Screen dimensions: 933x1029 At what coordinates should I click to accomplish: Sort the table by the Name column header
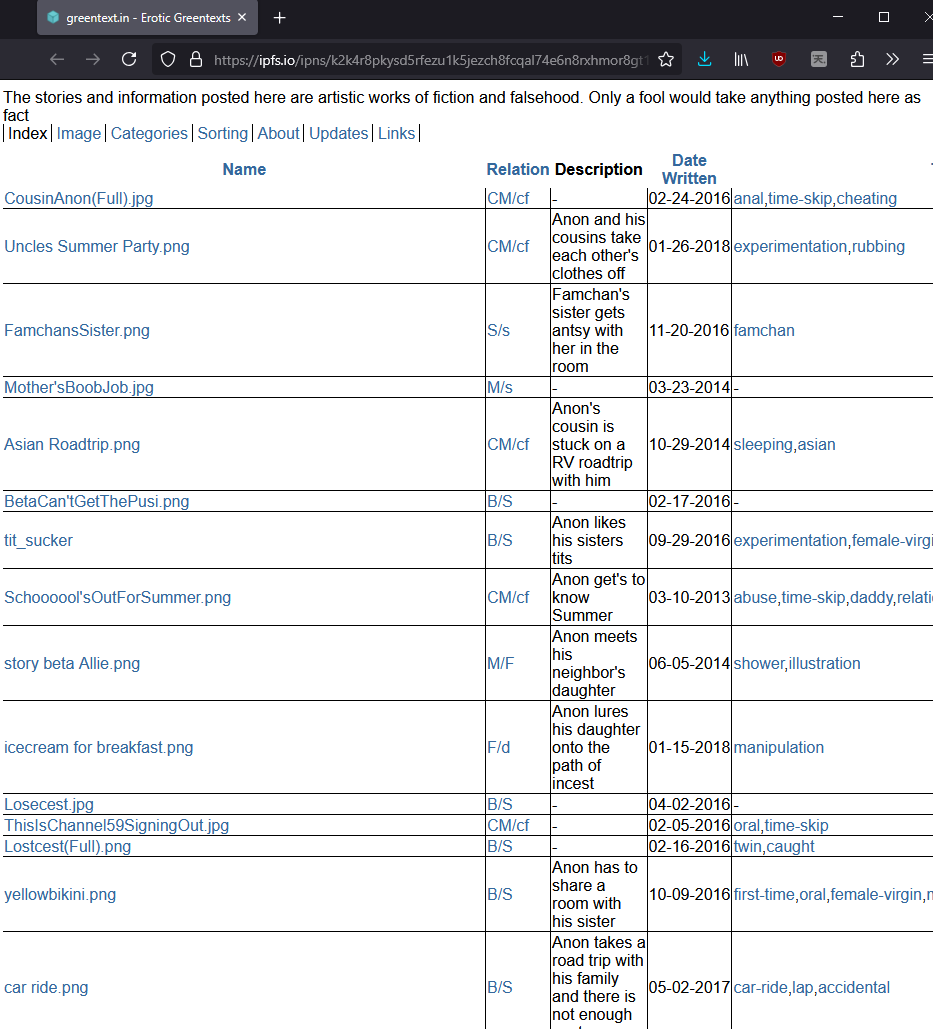coord(244,169)
